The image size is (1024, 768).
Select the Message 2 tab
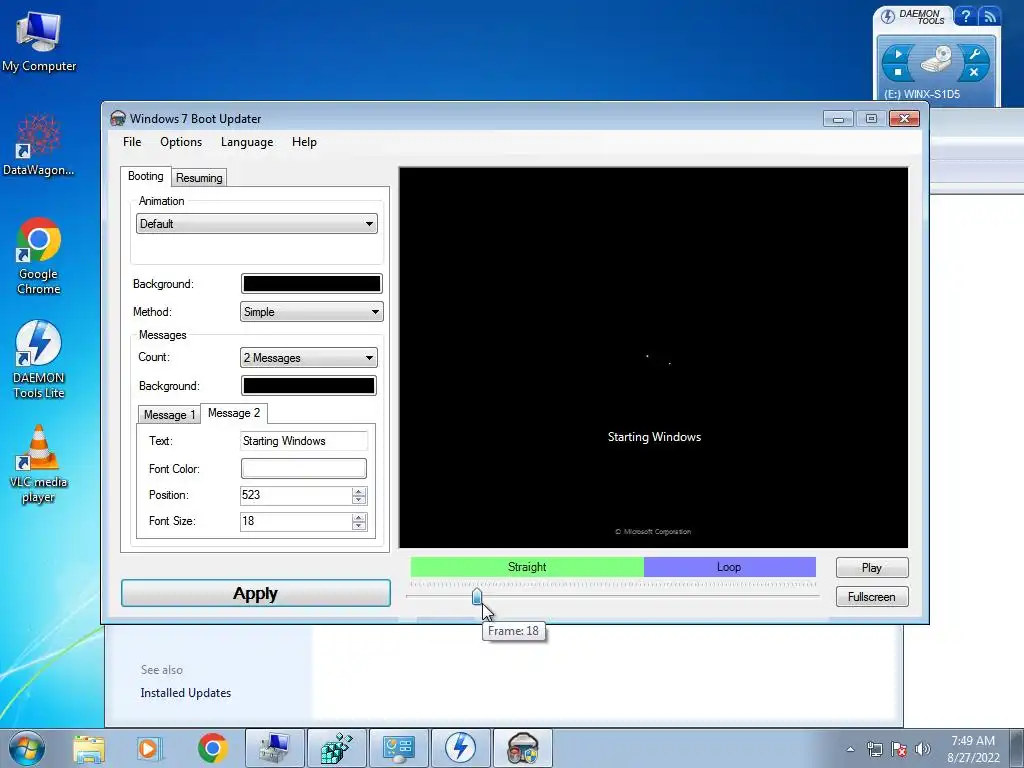tap(234, 413)
